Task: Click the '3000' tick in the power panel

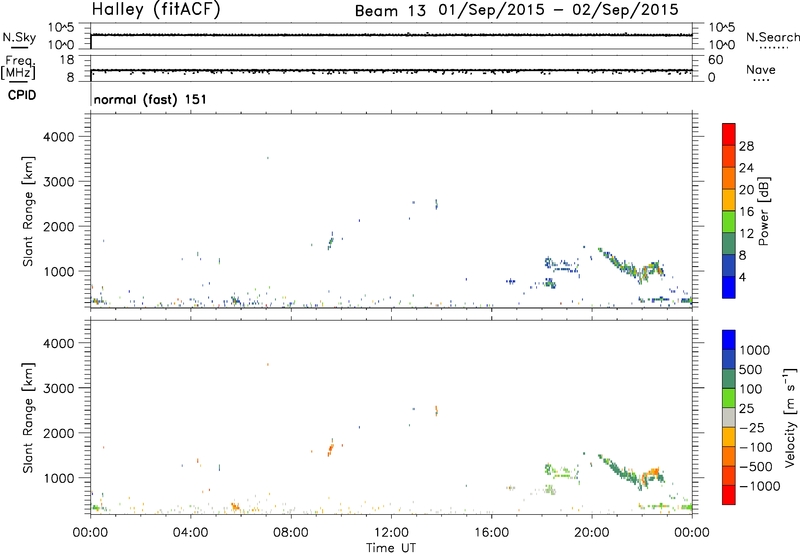Action: (x=59, y=182)
